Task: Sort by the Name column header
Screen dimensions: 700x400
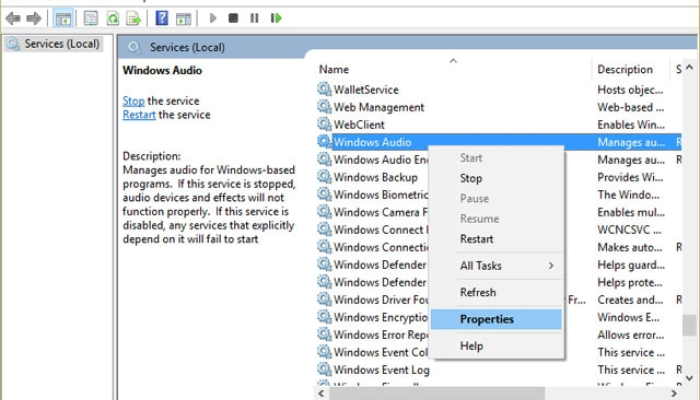Action: coord(334,70)
